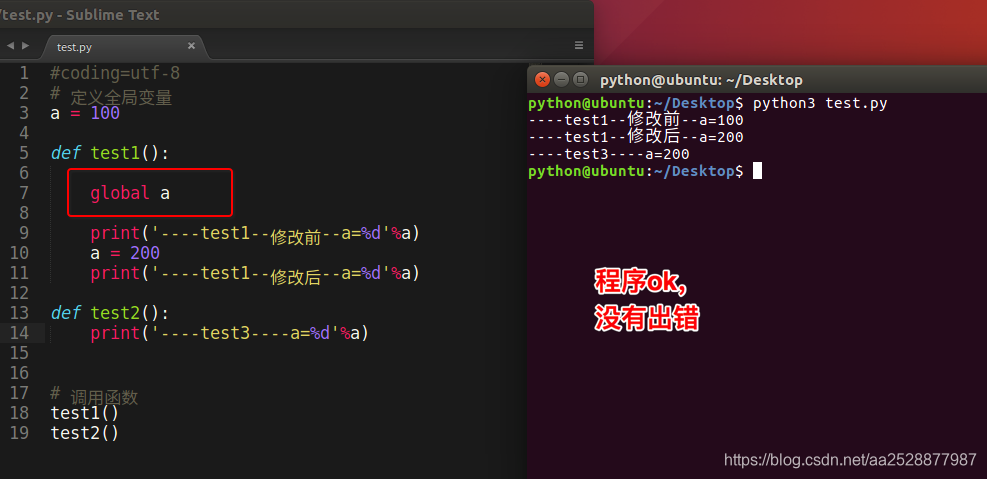Screen dimensions: 987x479
Task: Click the global keyword on line 7
Action: 120,193
